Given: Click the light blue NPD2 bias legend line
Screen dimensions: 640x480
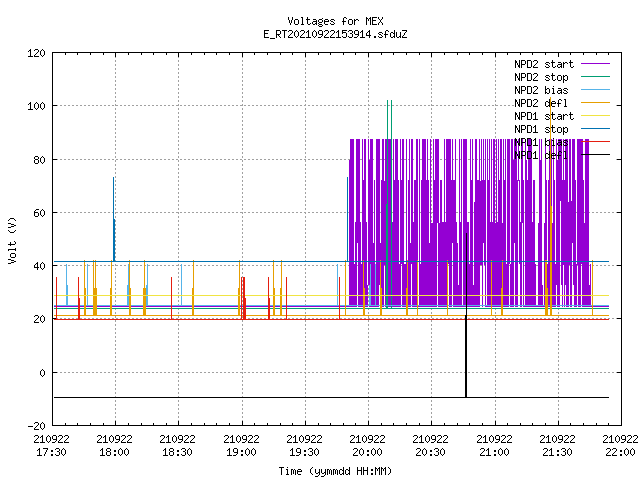Looking at the screenshot, I should (596, 90).
